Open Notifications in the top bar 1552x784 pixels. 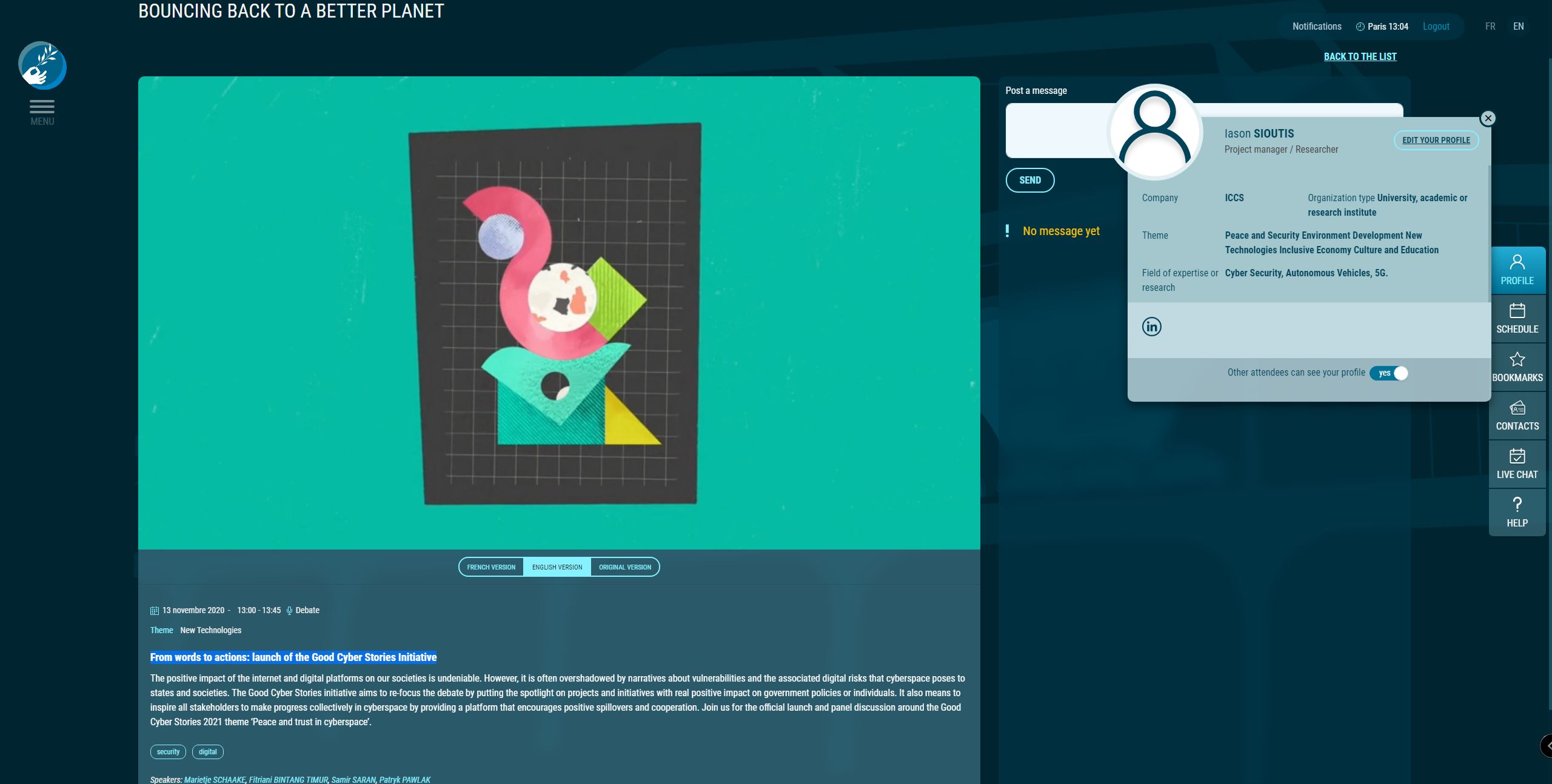coord(1316,26)
